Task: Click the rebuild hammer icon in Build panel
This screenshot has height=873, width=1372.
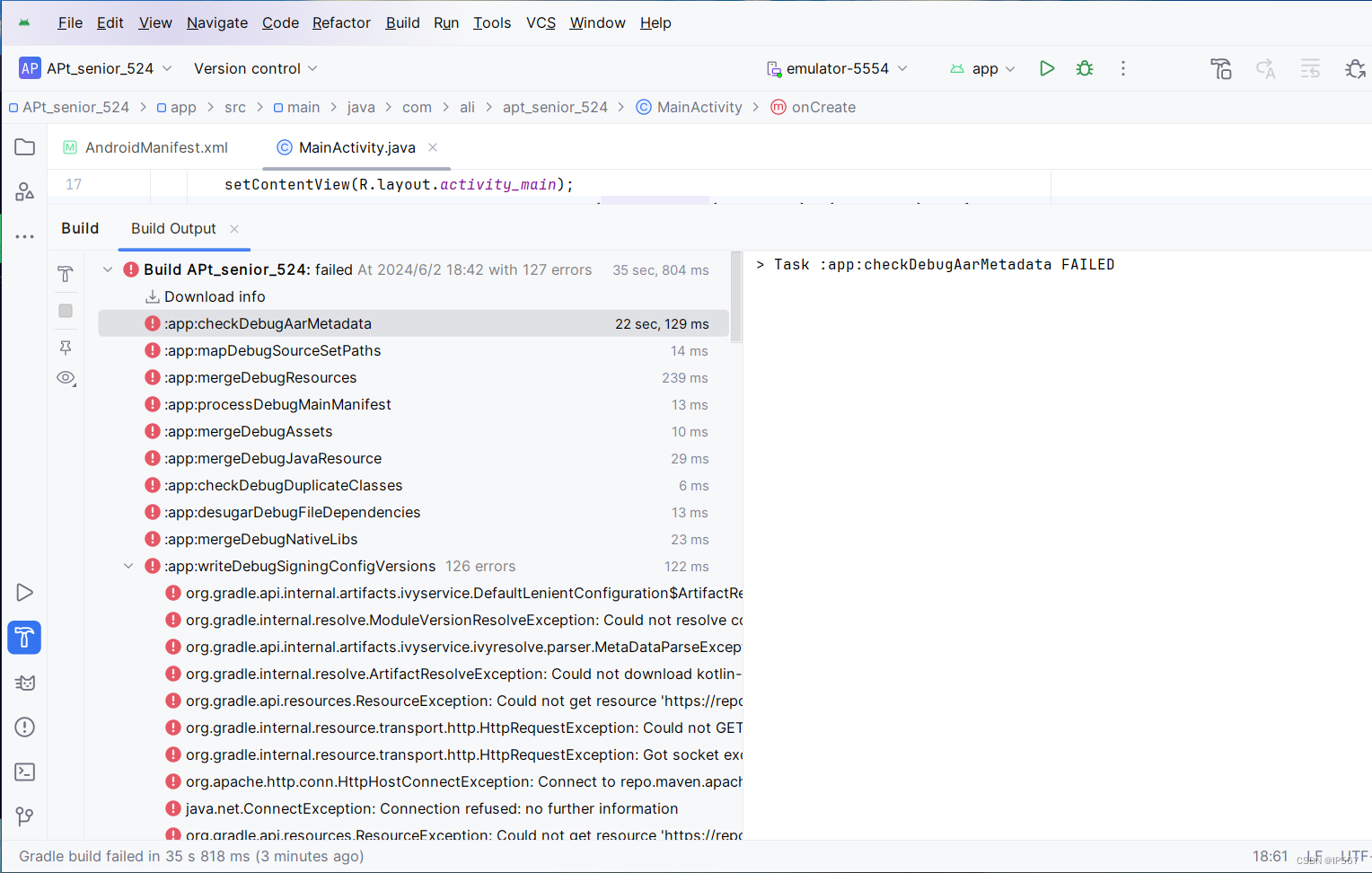Action: coord(66,274)
